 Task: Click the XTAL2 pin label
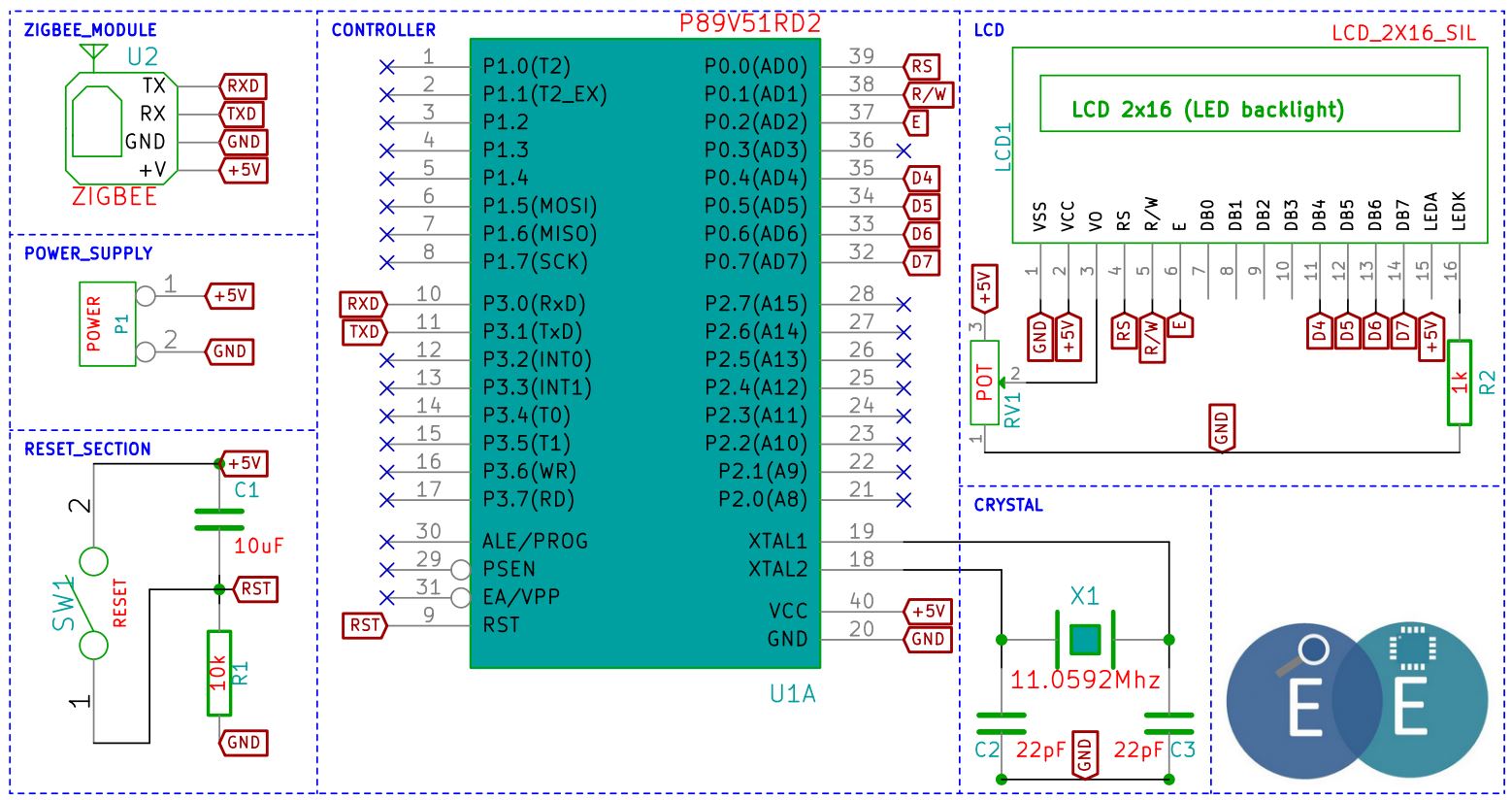(x=777, y=569)
